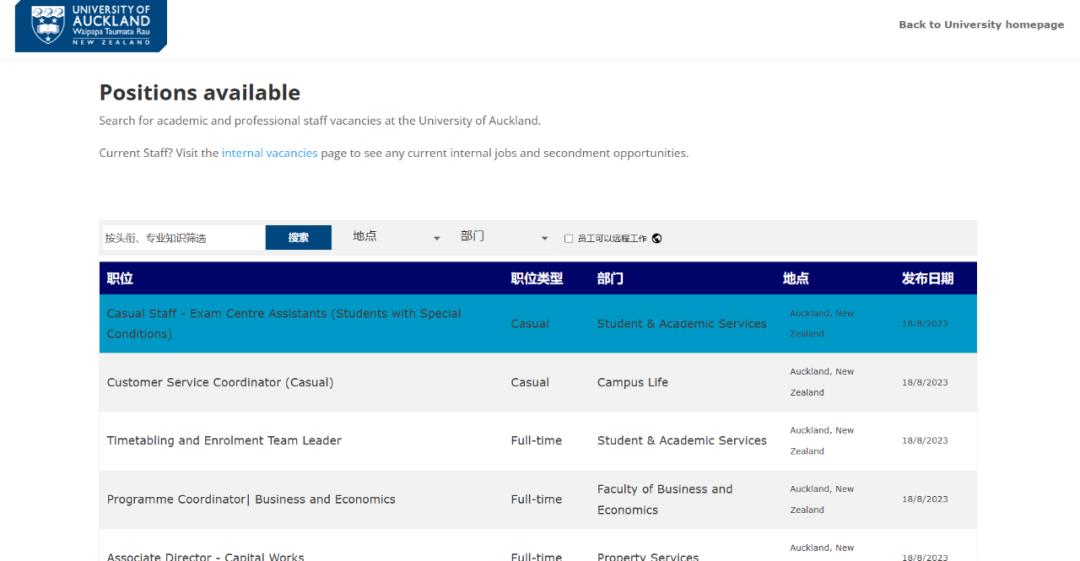The image size is (1080, 561).
Task: Click the 搜索 search button
Action: point(298,238)
